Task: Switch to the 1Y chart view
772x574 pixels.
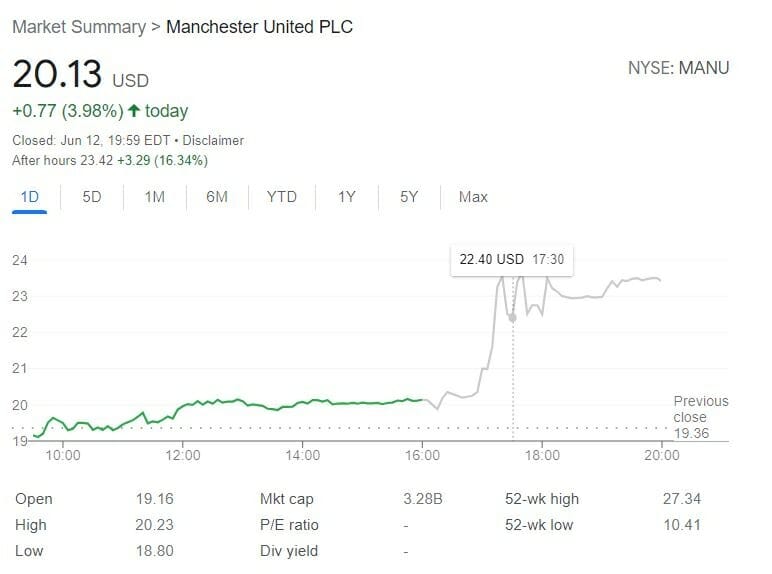Action: coord(346,197)
